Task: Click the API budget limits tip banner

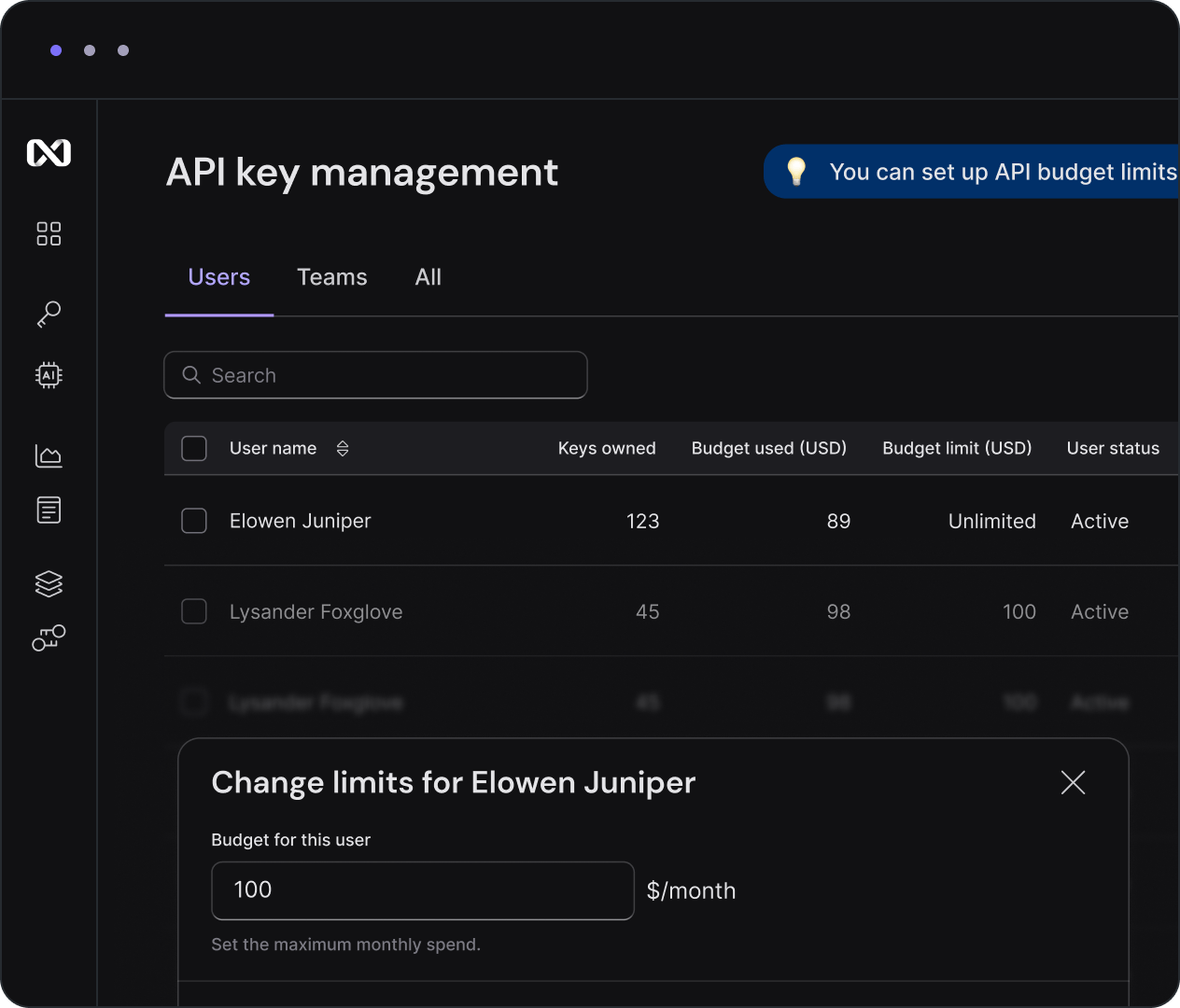Action: pos(972,172)
